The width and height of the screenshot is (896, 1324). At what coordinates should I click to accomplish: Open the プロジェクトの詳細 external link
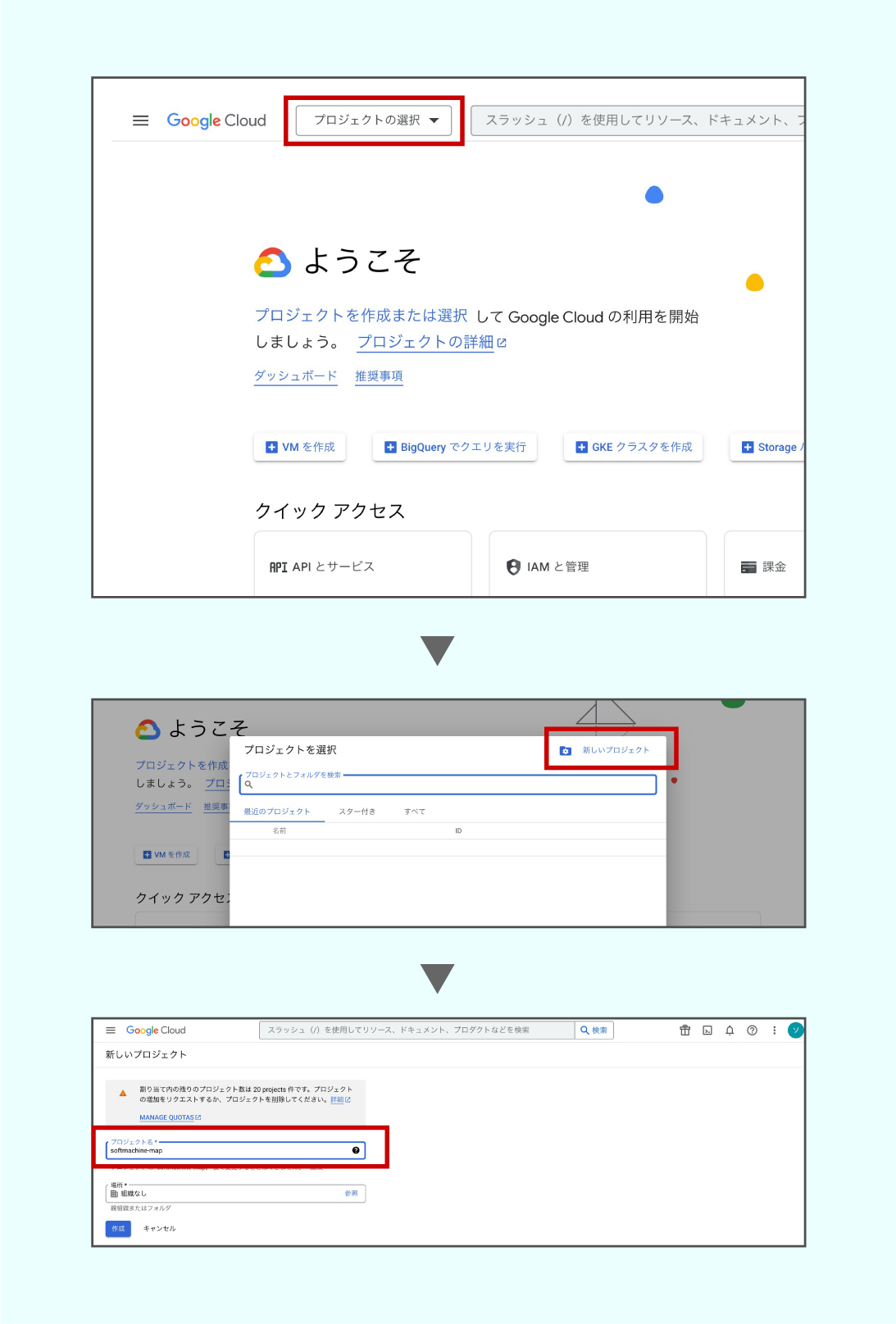click(x=432, y=342)
